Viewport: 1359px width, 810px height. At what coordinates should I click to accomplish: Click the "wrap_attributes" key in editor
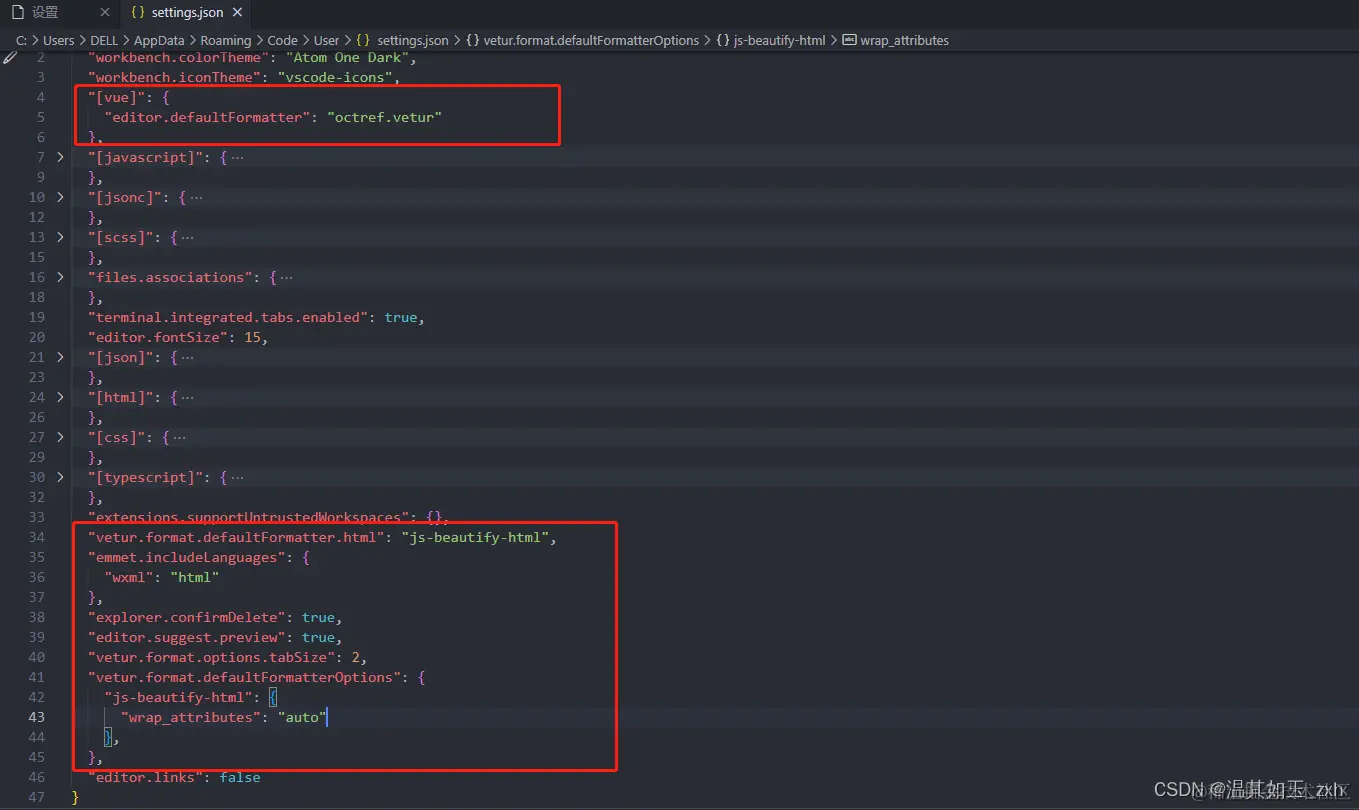pos(190,717)
